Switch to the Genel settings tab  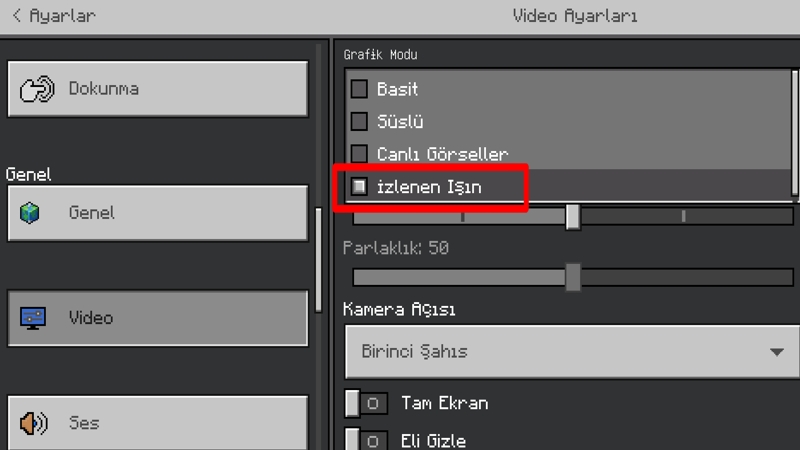pos(158,213)
